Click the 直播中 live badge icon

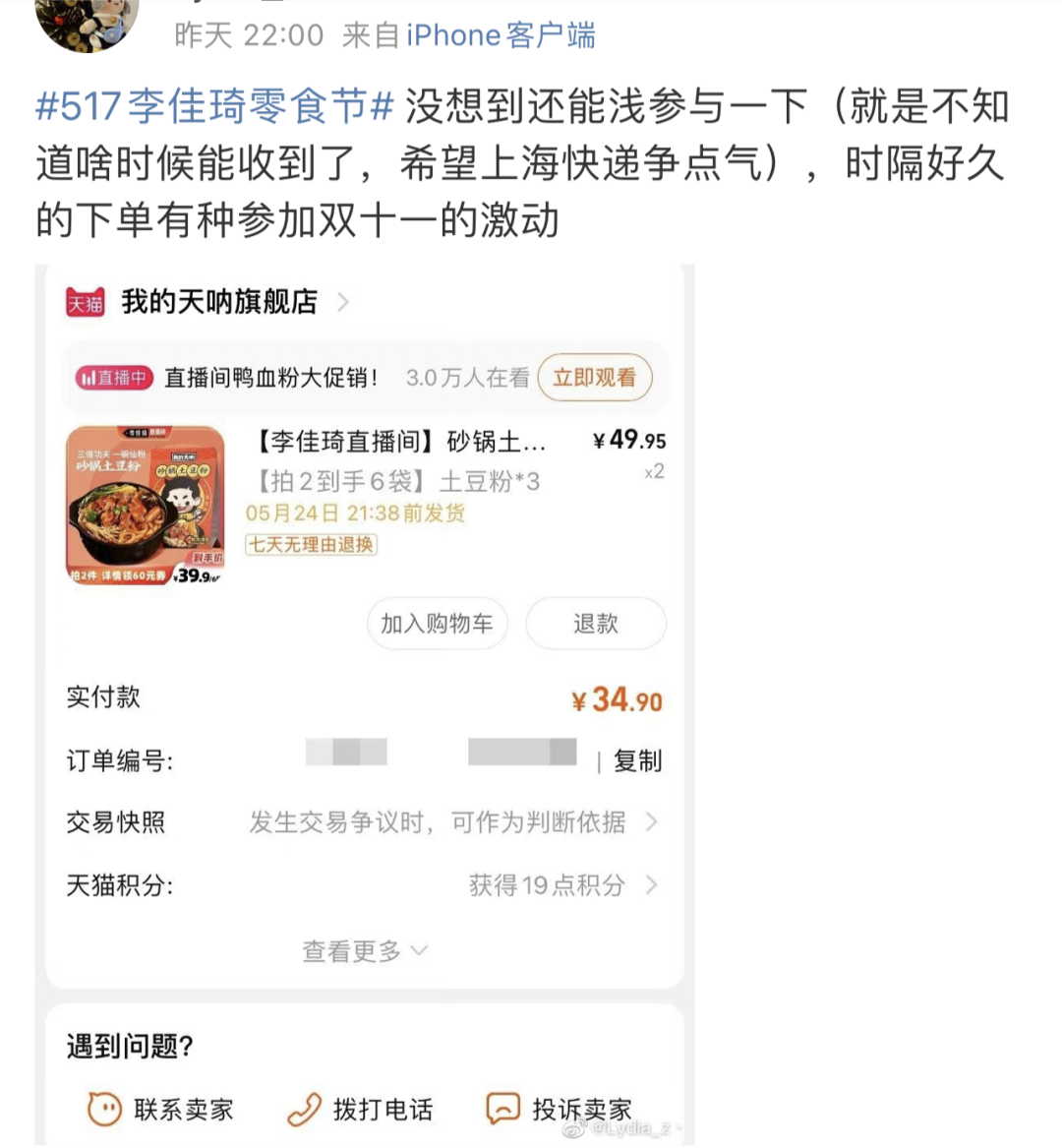114,378
